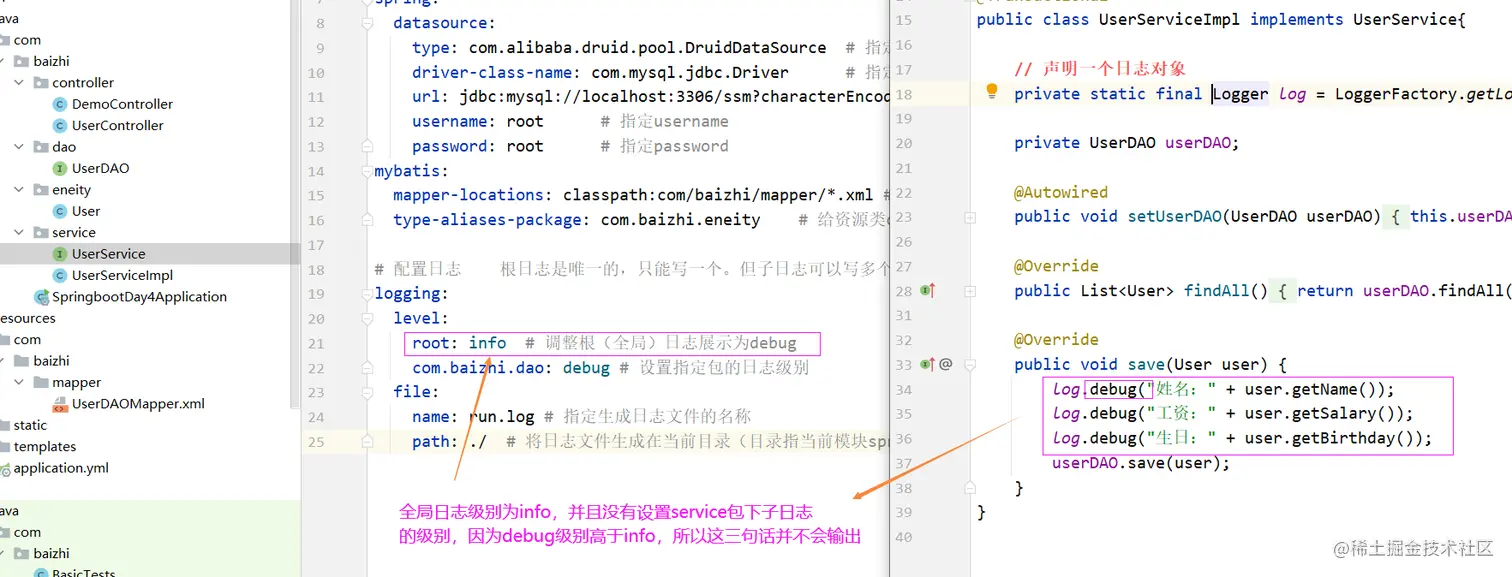Click the path key on yml line 25
The image size is (1512, 577).
pos(430,441)
